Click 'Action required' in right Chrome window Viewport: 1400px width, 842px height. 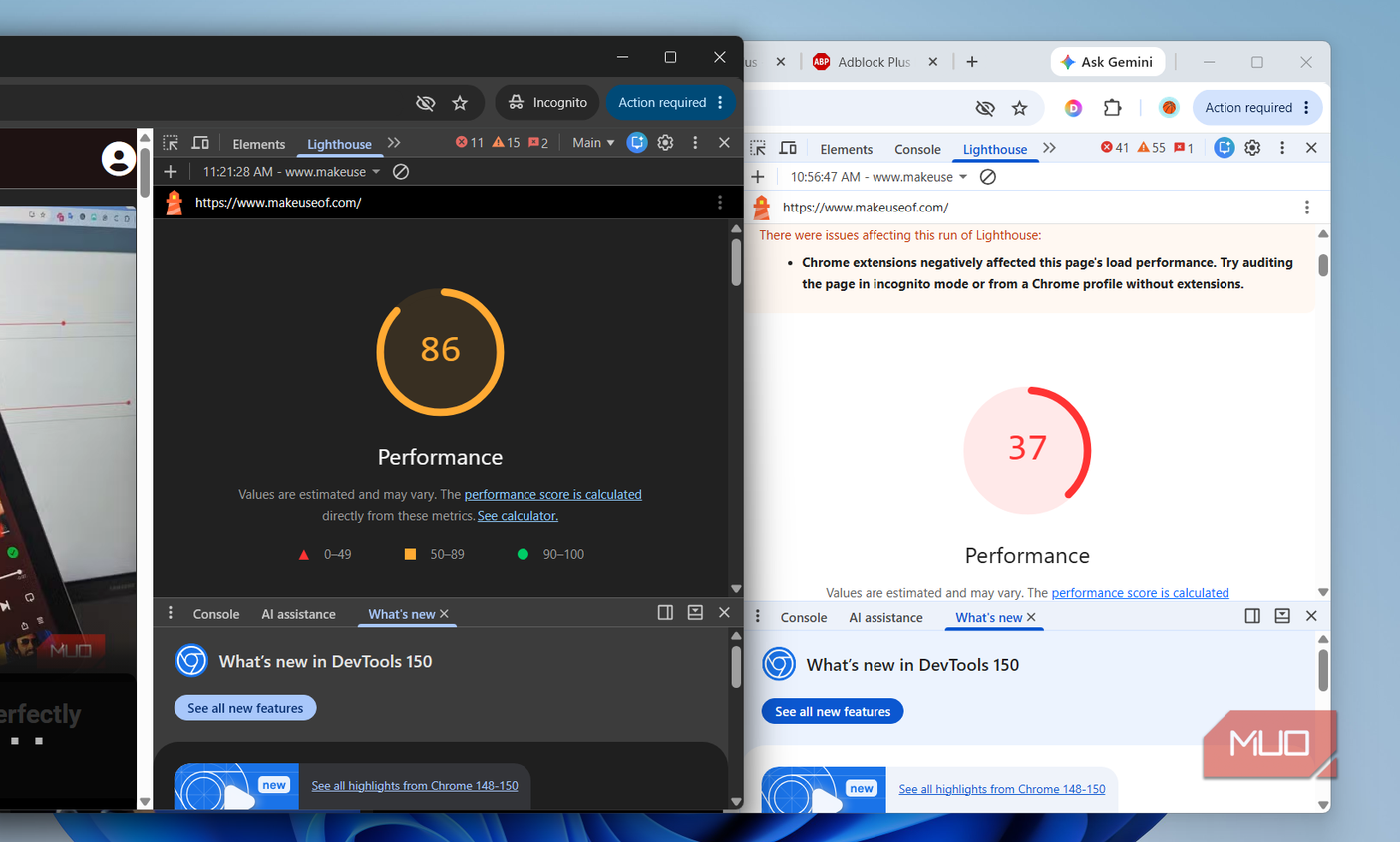pos(1257,108)
